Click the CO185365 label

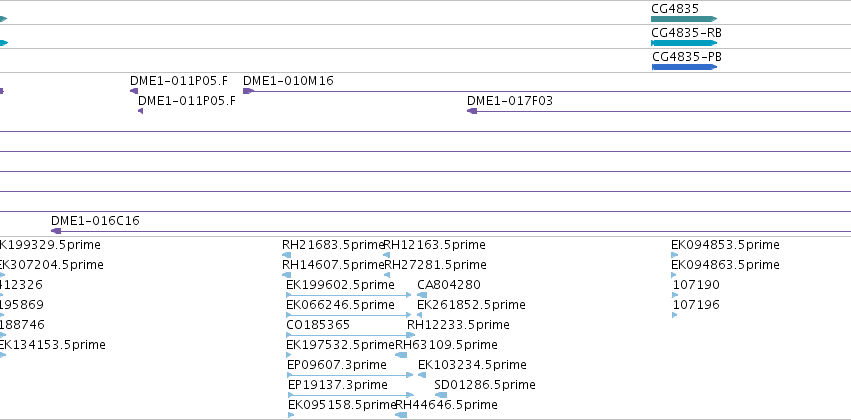tap(318, 325)
